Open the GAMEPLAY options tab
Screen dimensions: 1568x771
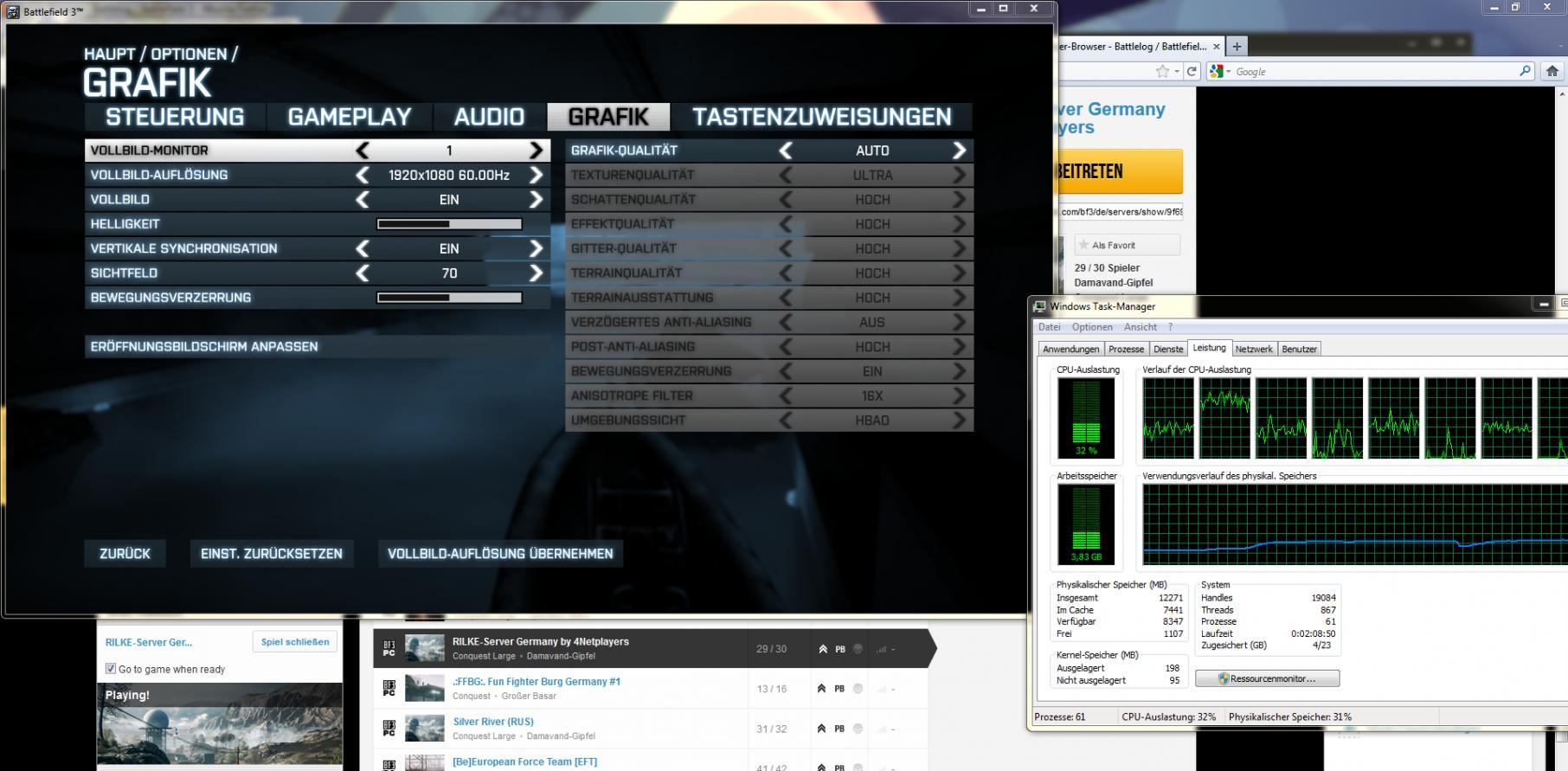click(350, 117)
